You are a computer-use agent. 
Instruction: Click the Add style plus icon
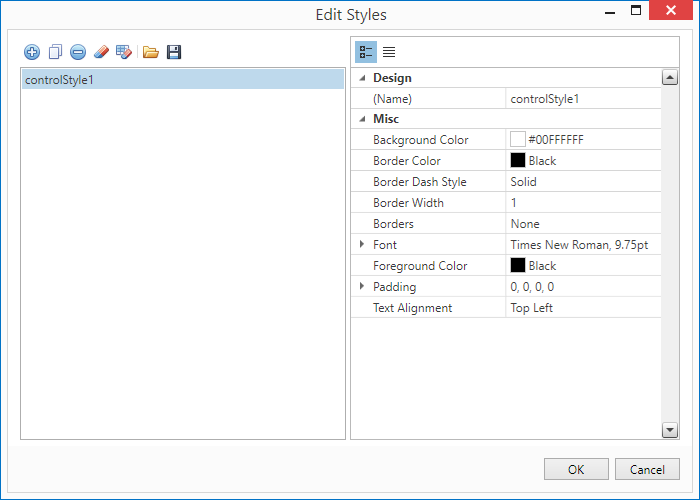point(32,52)
